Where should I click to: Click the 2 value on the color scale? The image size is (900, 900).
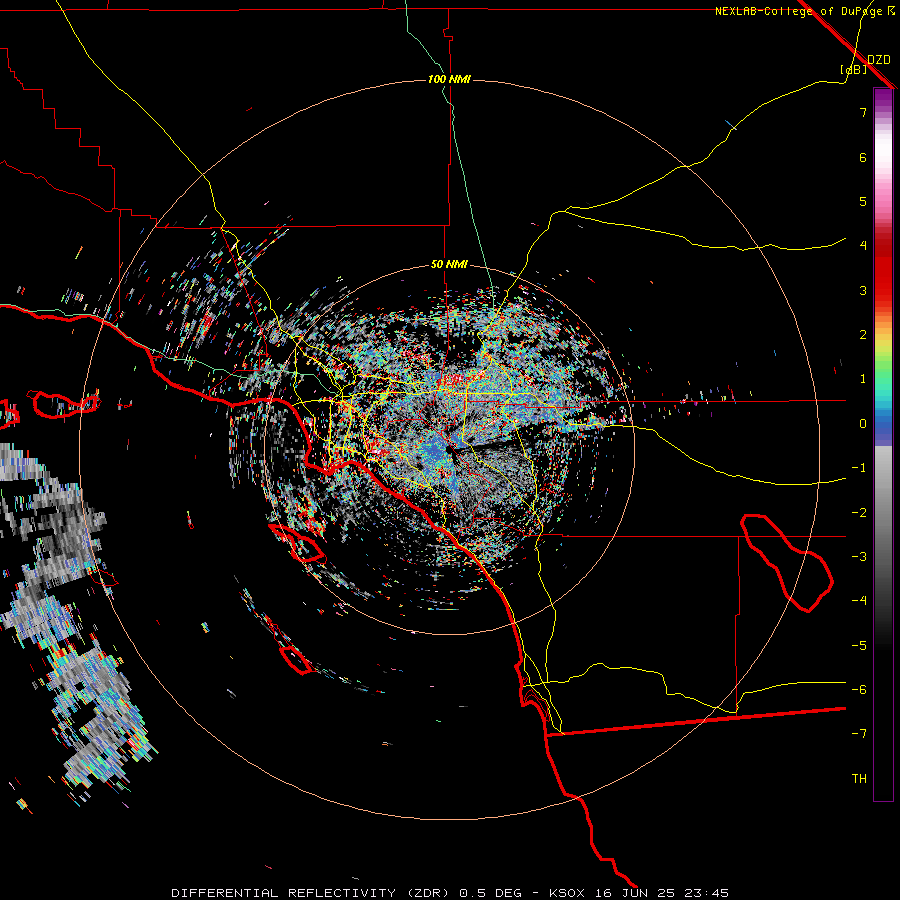863,335
